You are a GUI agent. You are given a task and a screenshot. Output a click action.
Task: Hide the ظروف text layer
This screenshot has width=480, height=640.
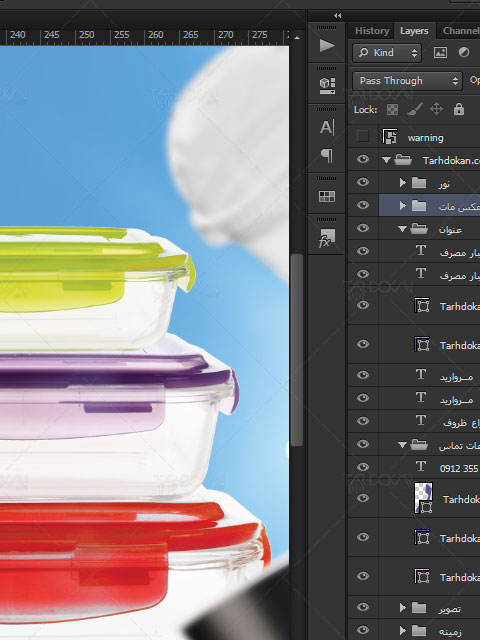point(362,420)
